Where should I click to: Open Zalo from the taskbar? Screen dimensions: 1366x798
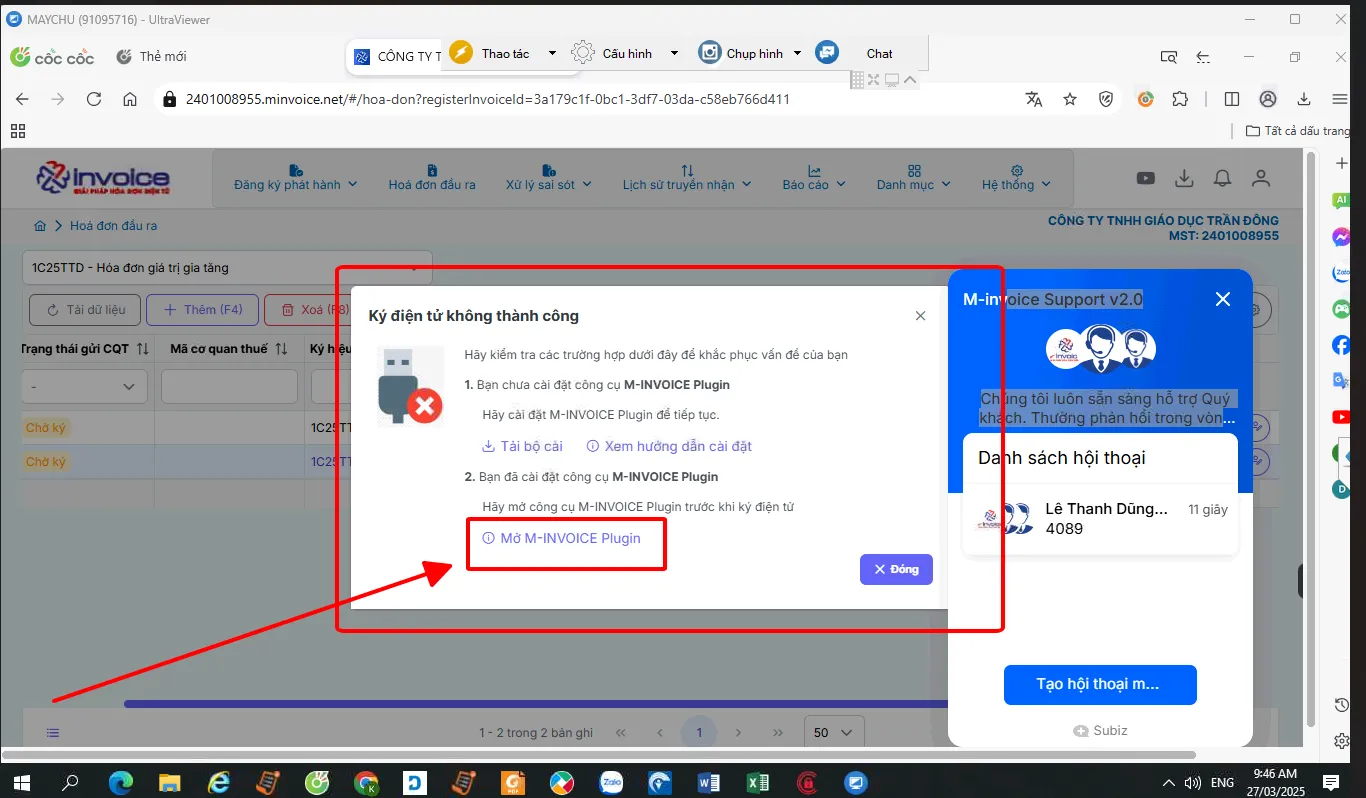pyautogui.click(x=611, y=783)
